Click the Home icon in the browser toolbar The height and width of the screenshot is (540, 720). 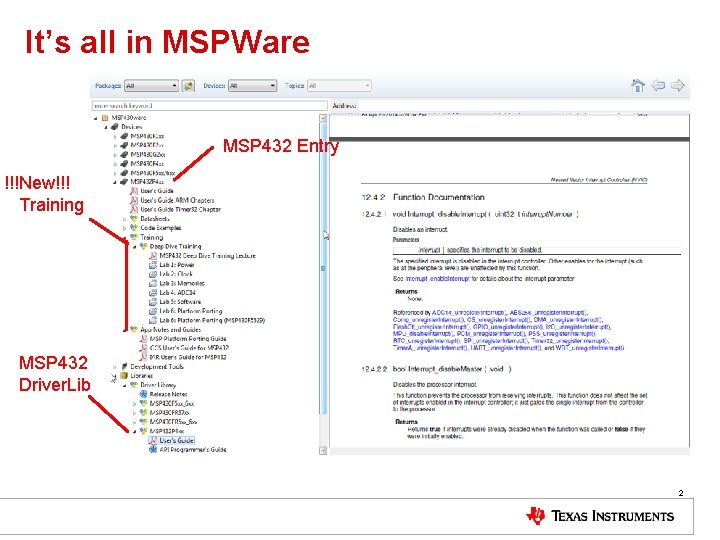(x=637, y=85)
